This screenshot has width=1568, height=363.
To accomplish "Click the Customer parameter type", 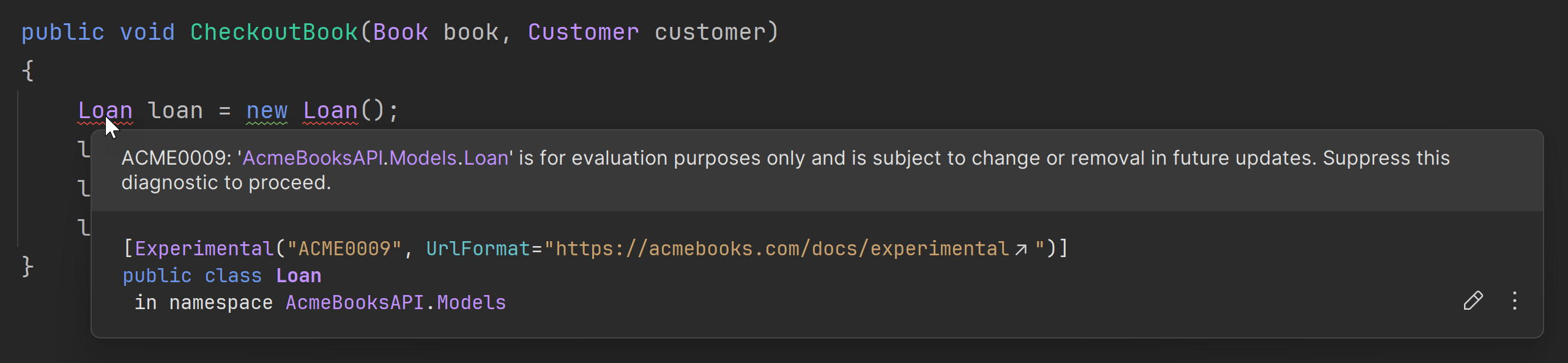I will [x=583, y=32].
